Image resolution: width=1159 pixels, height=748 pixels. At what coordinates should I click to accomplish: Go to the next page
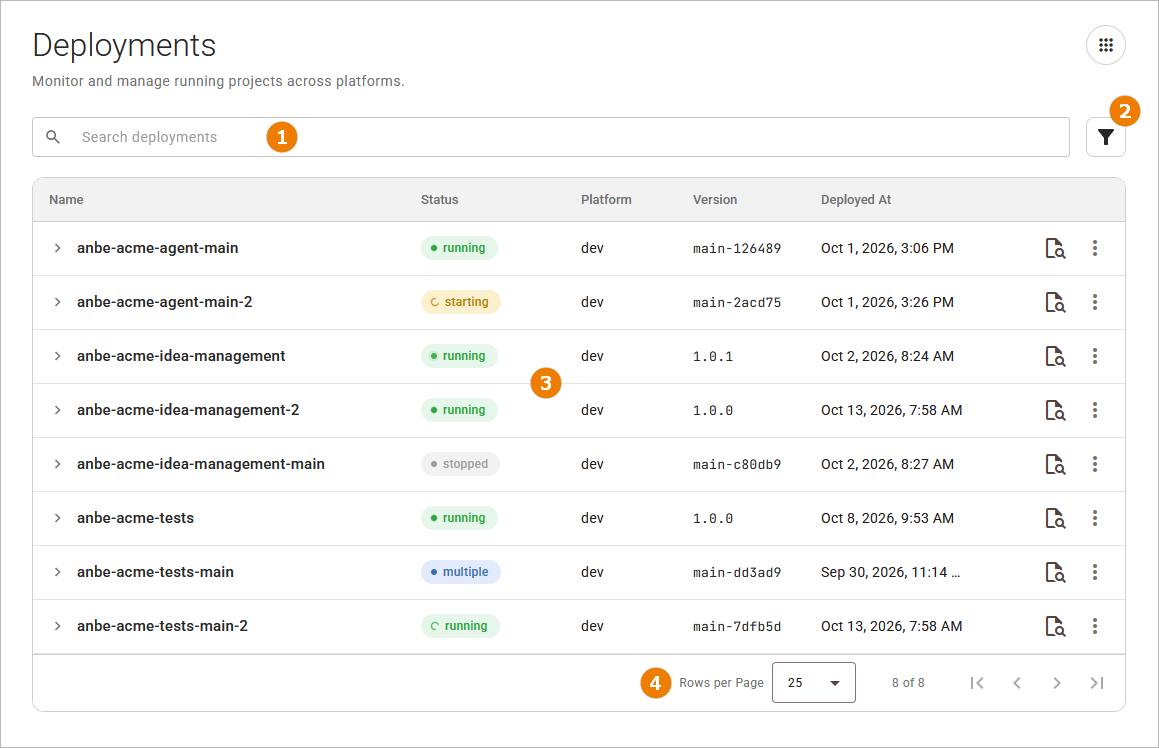(1057, 683)
